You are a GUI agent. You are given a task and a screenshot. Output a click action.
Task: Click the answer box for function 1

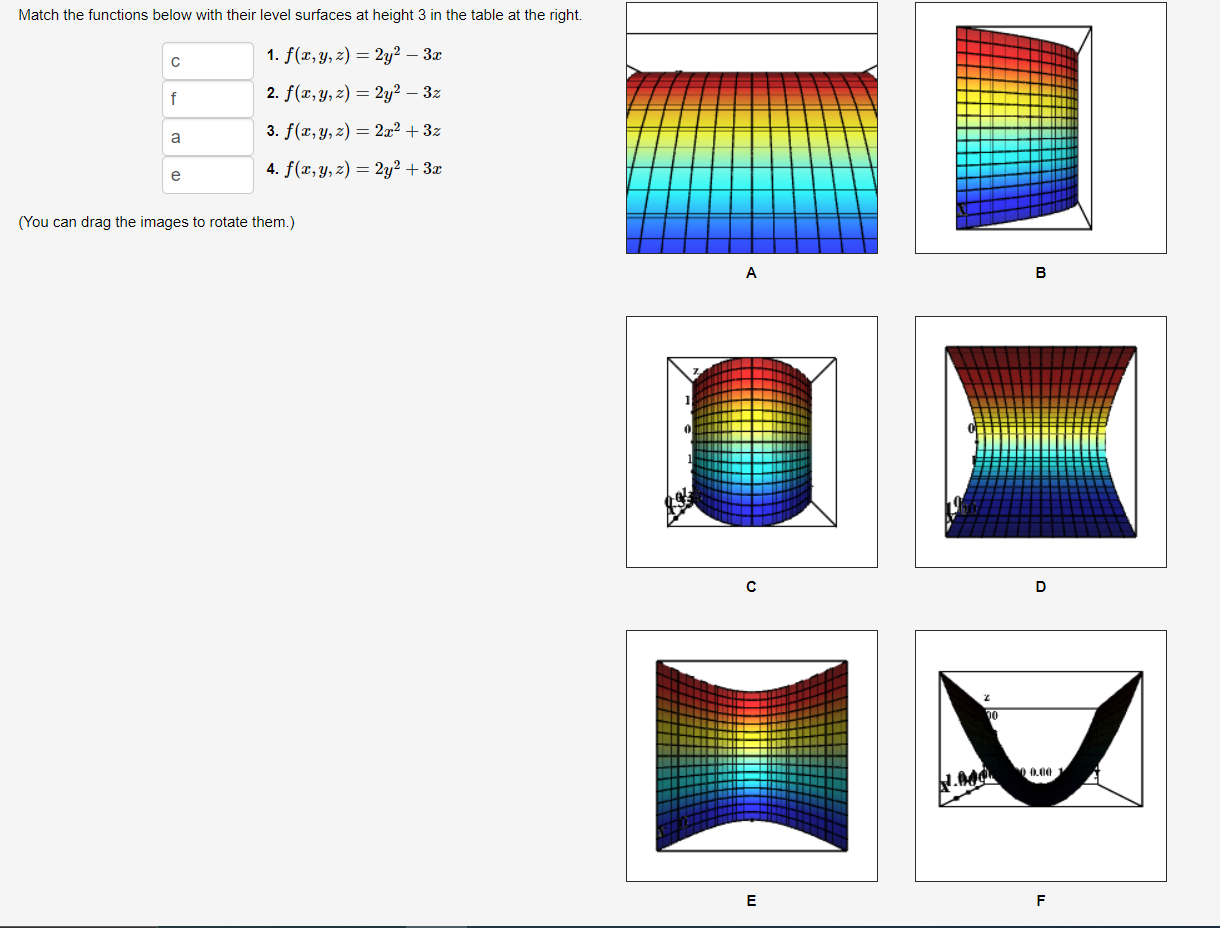[208, 61]
